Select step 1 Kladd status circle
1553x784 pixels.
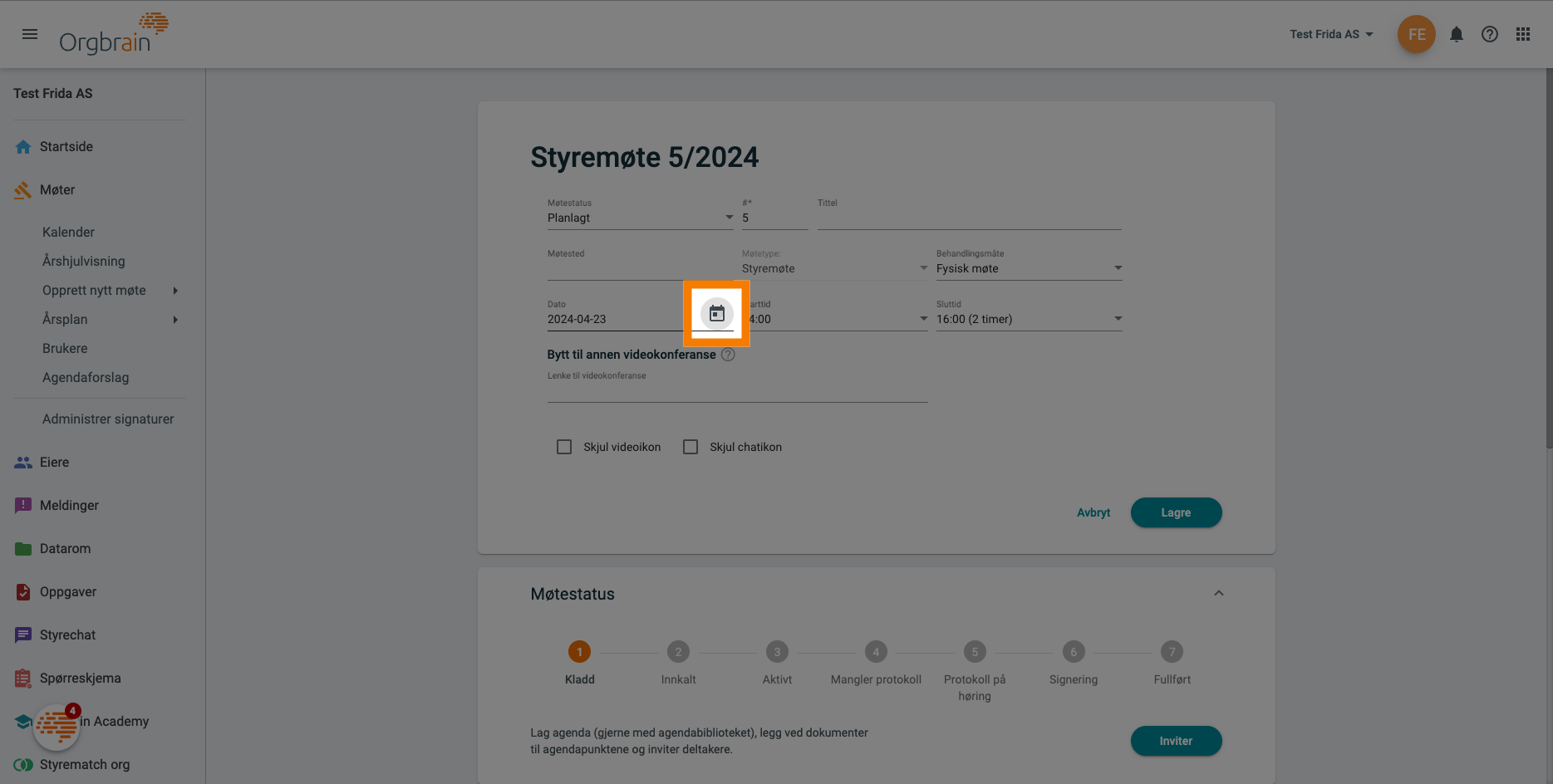(x=579, y=652)
